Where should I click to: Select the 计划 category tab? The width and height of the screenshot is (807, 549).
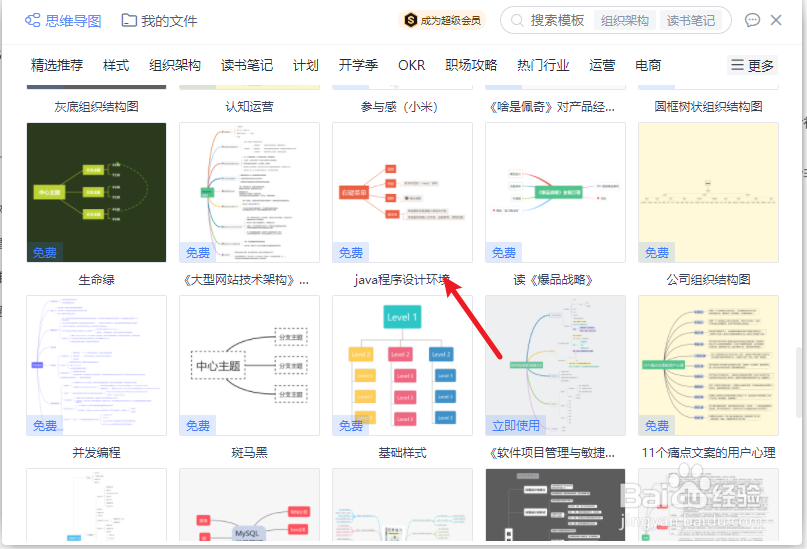point(306,65)
